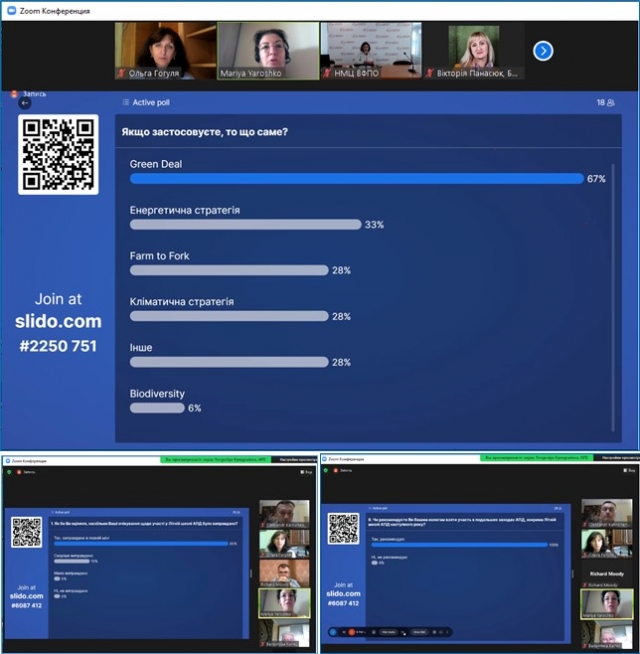
Task: Click the top blue result bar in bottom-left poll
Action: 141,543
